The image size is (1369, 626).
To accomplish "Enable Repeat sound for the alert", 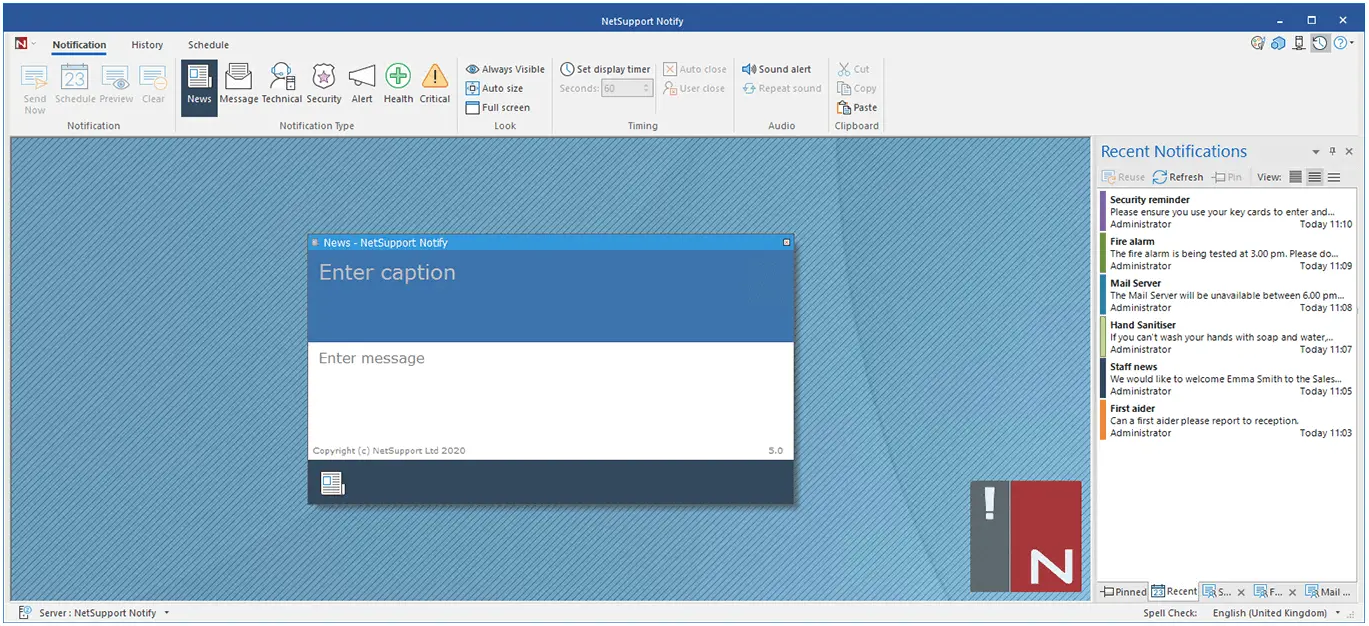I will coord(781,88).
